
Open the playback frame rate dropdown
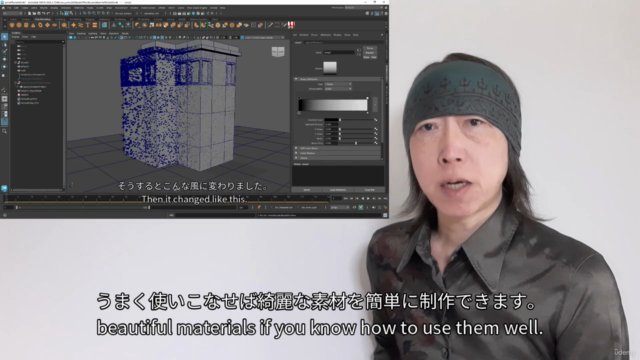click(340, 208)
